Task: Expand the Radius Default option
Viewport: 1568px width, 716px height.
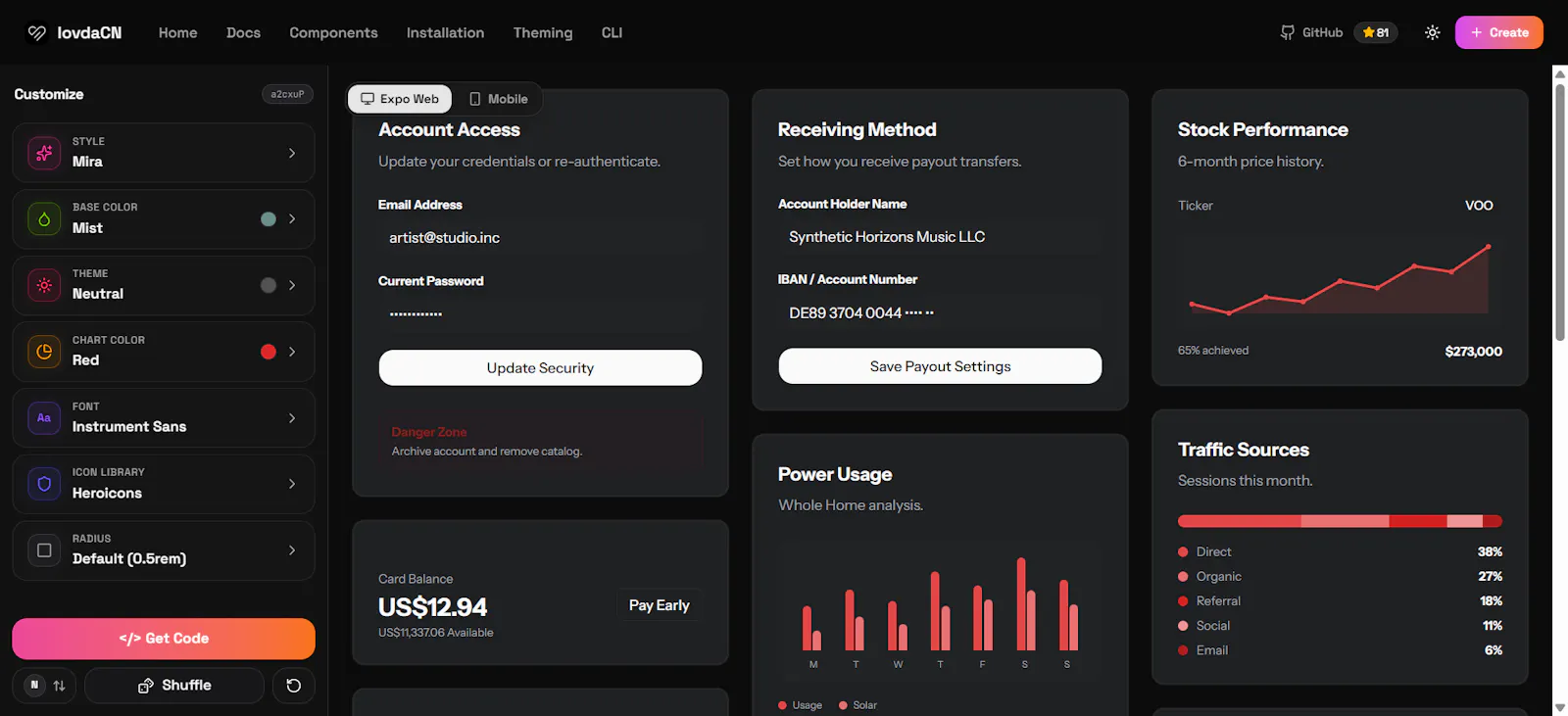Action: click(164, 550)
